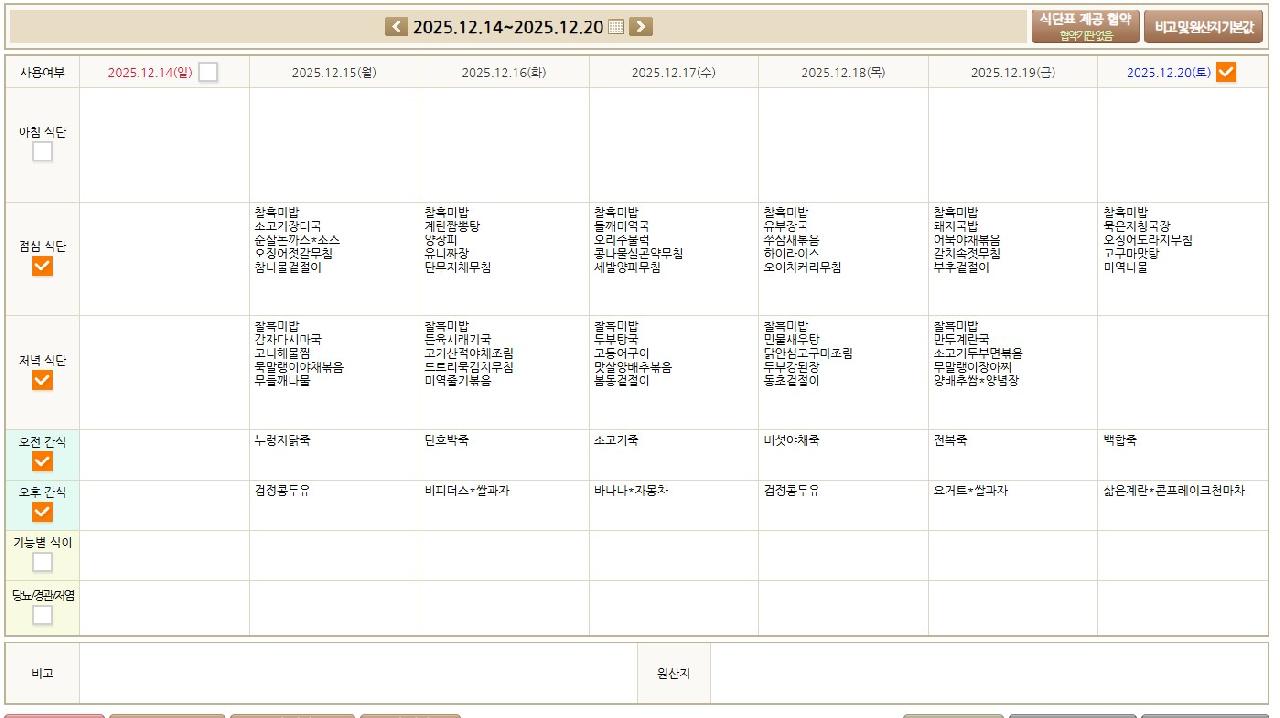Go to previous week with left arrow
The height and width of the screenshot is (718, 1280).
click(396, 27)
